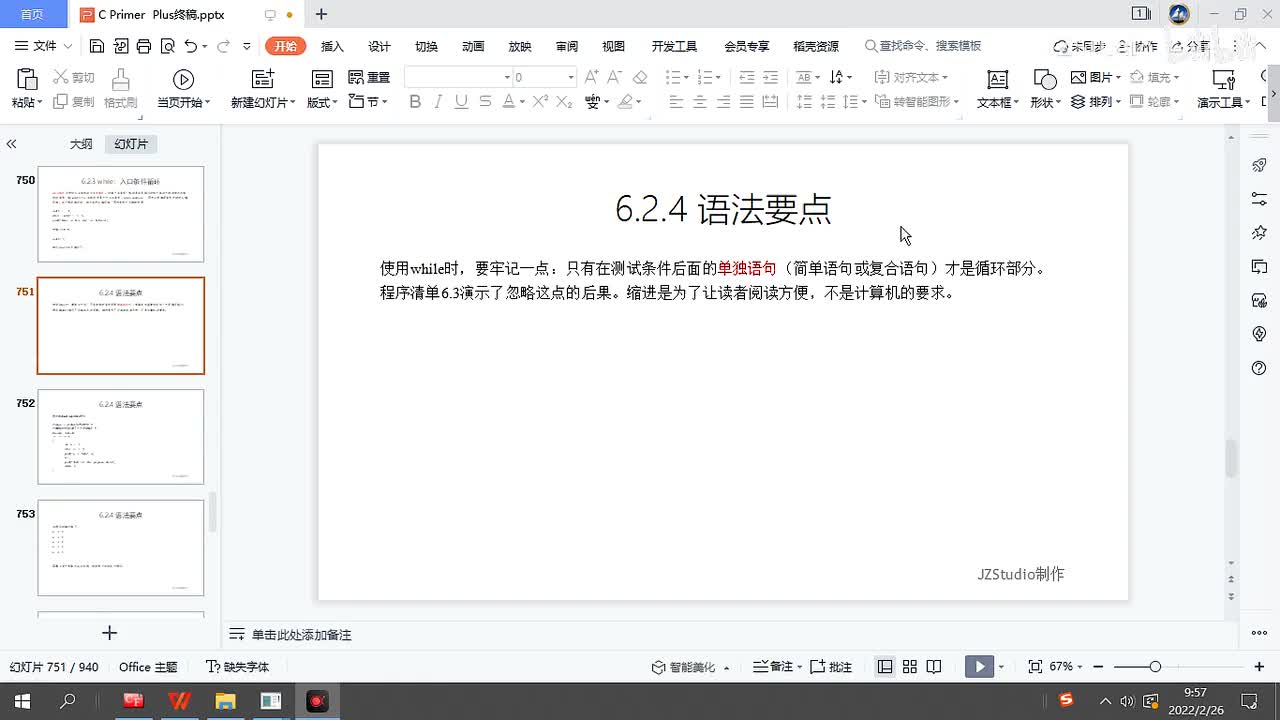This screenshot has height=720, width=1280.
Task: Open the File (文件) menu
Action: (44, 46)
